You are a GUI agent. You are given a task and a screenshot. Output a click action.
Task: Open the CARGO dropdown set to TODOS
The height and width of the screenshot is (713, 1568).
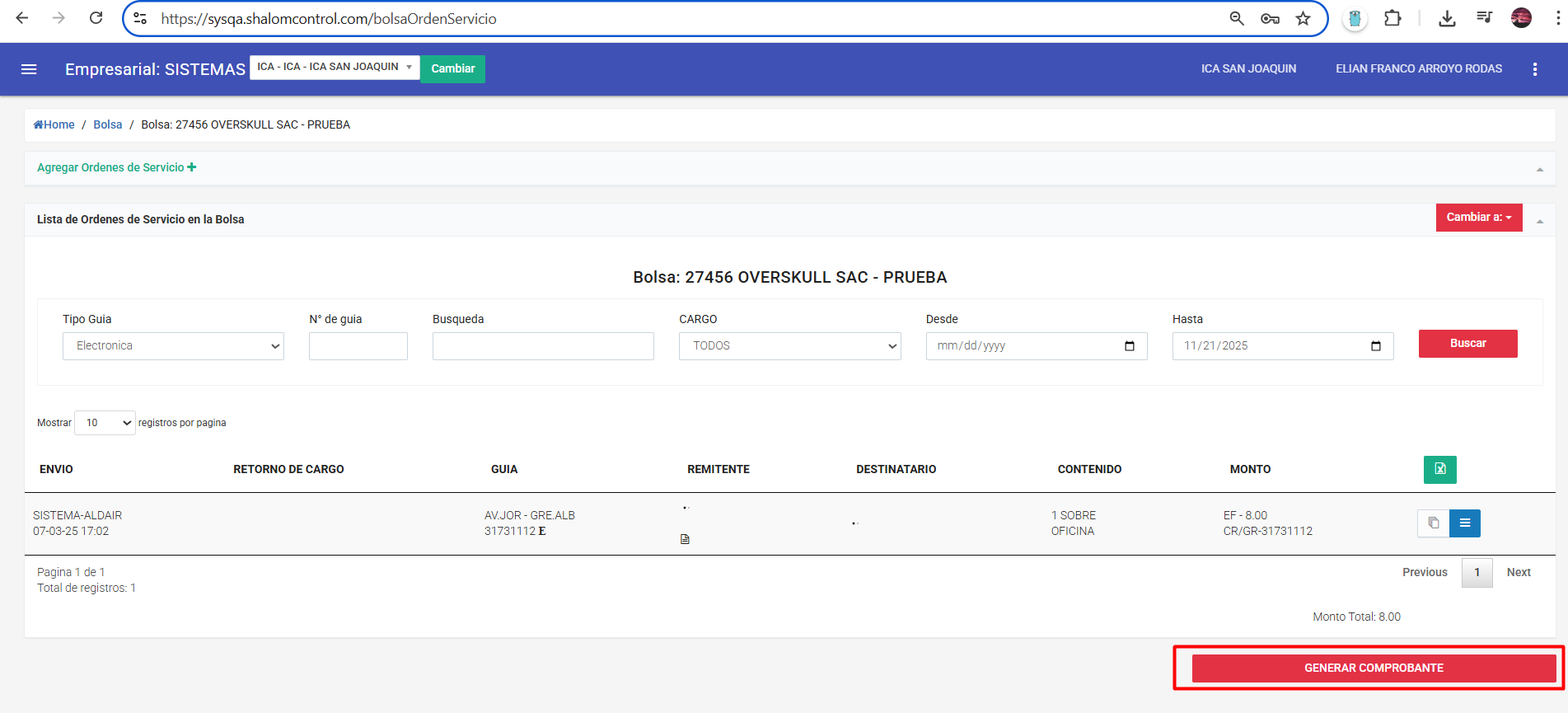click(789, 346)
